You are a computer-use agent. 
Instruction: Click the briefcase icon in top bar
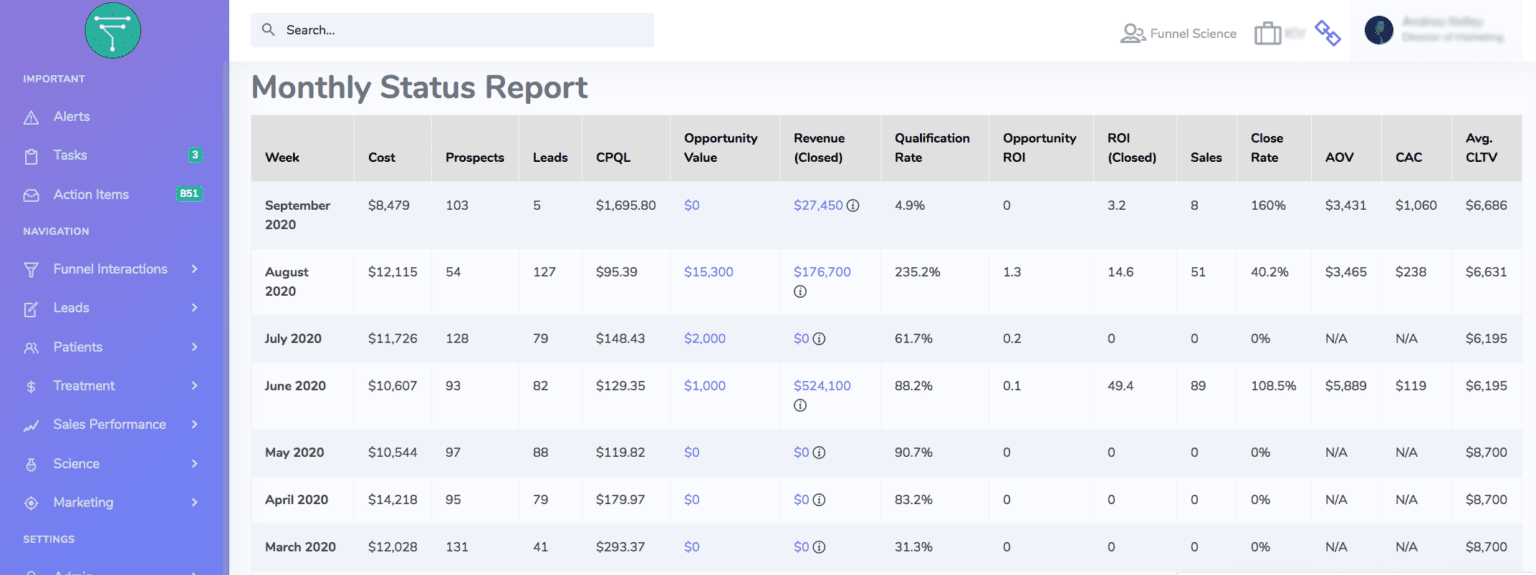point(1268,33)
